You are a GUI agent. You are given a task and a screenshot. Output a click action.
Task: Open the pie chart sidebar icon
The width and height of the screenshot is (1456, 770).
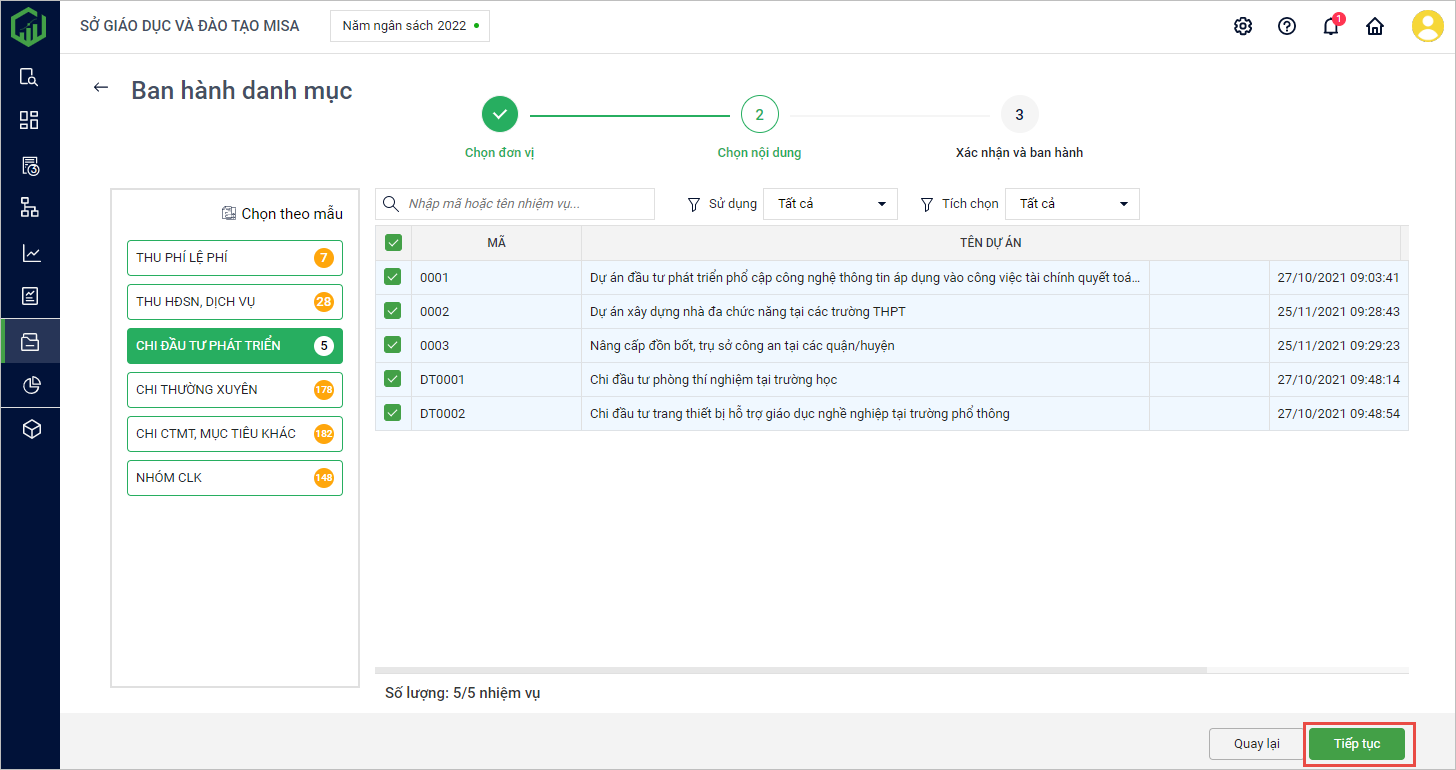click(x=30, y=385)
